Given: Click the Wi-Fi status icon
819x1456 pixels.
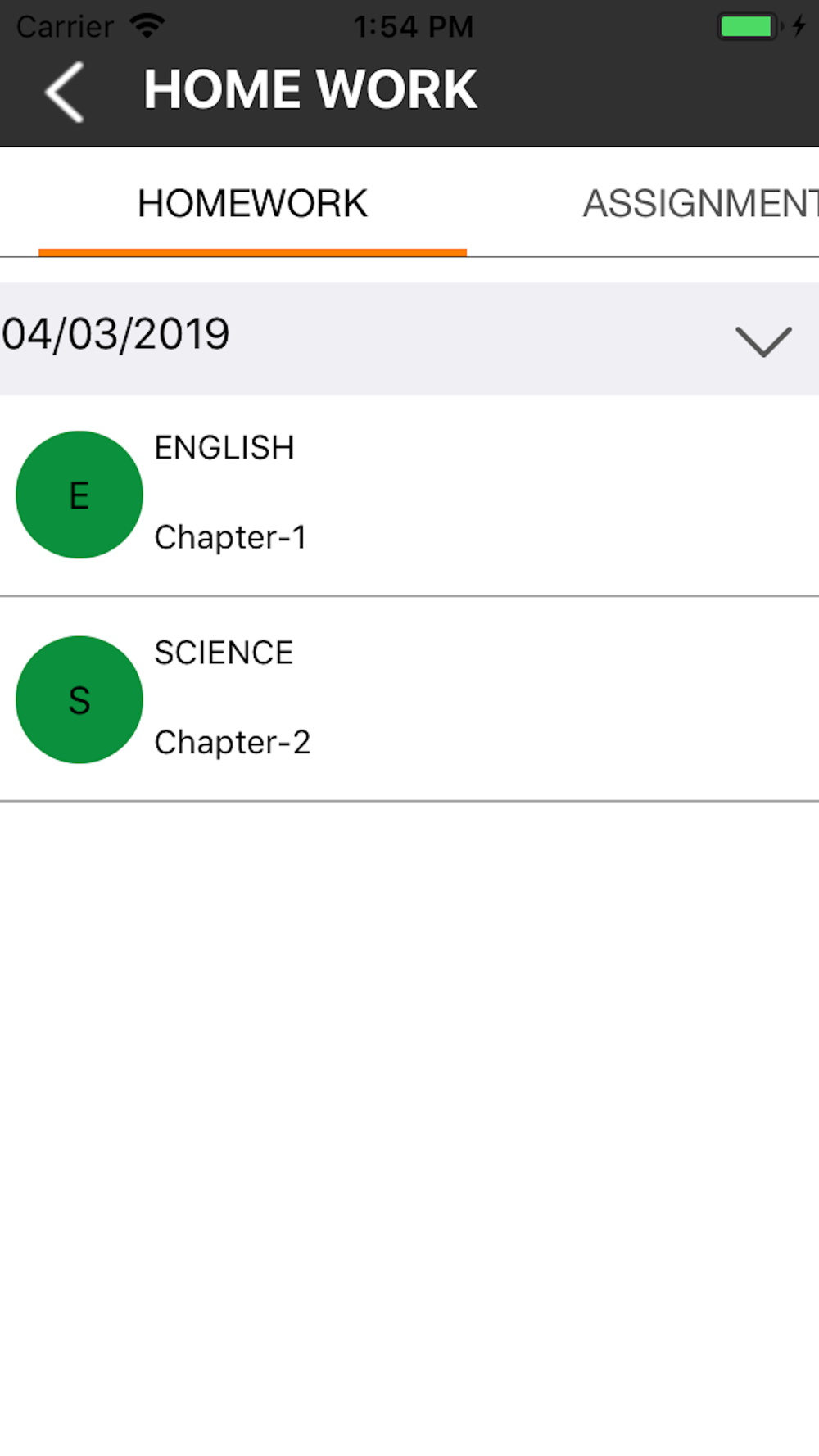Looking at the screenshot, I should click(x=147, y=26).
